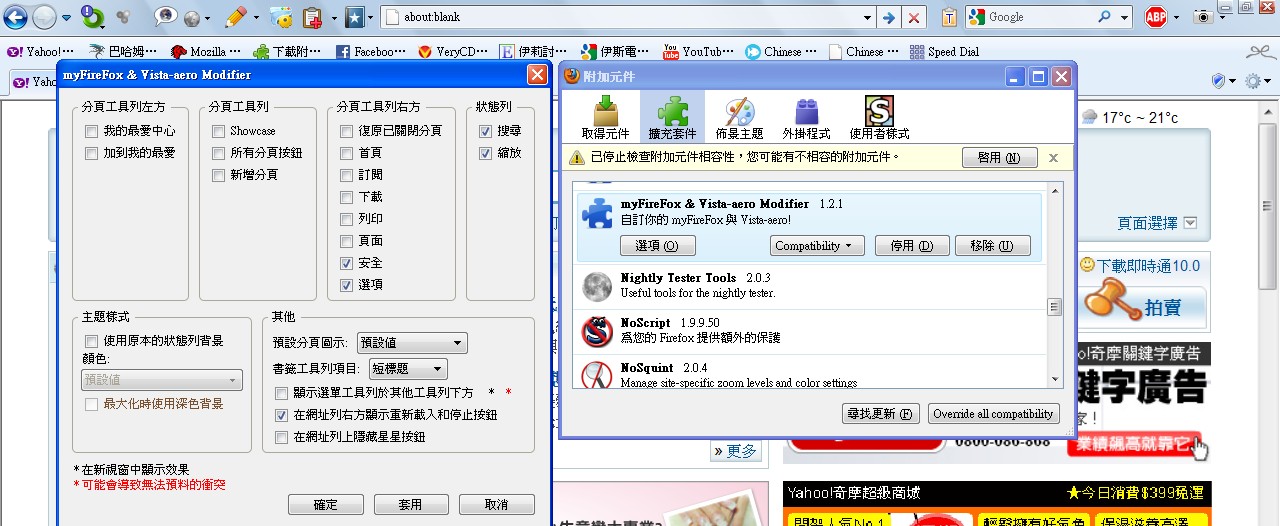Click the green reload swirl icon
This screenshot has height=526, width=1280.
(x=91, y=17)
